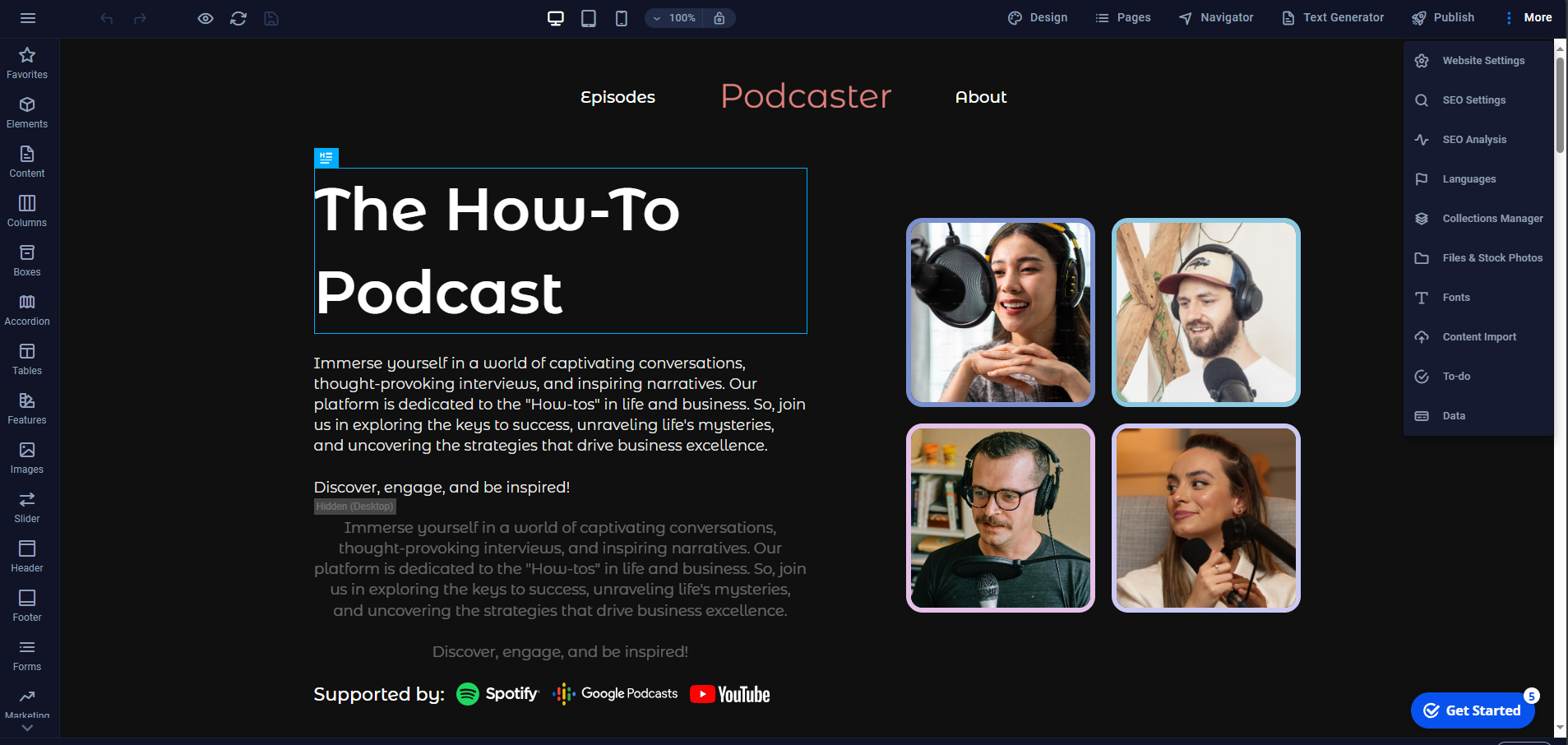The height and width of the screenshot is (745, 1568).
Task: Open SEO Analysis menu entry
Action: pos(1478,140)
